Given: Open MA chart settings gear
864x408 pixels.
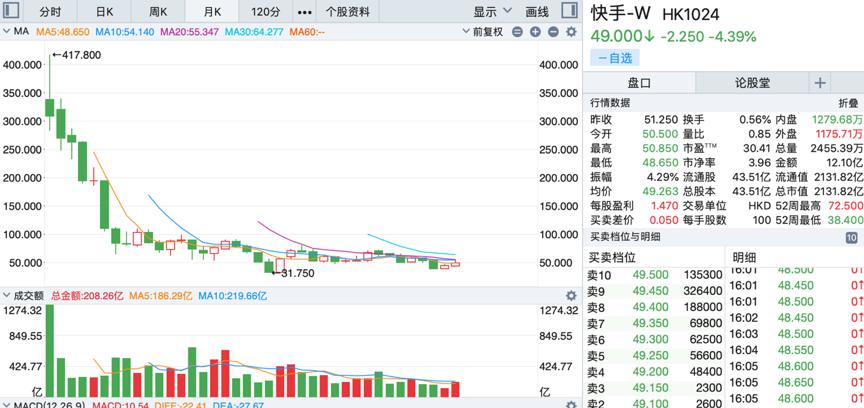Looking at the screenshot, I should point(571,32).
